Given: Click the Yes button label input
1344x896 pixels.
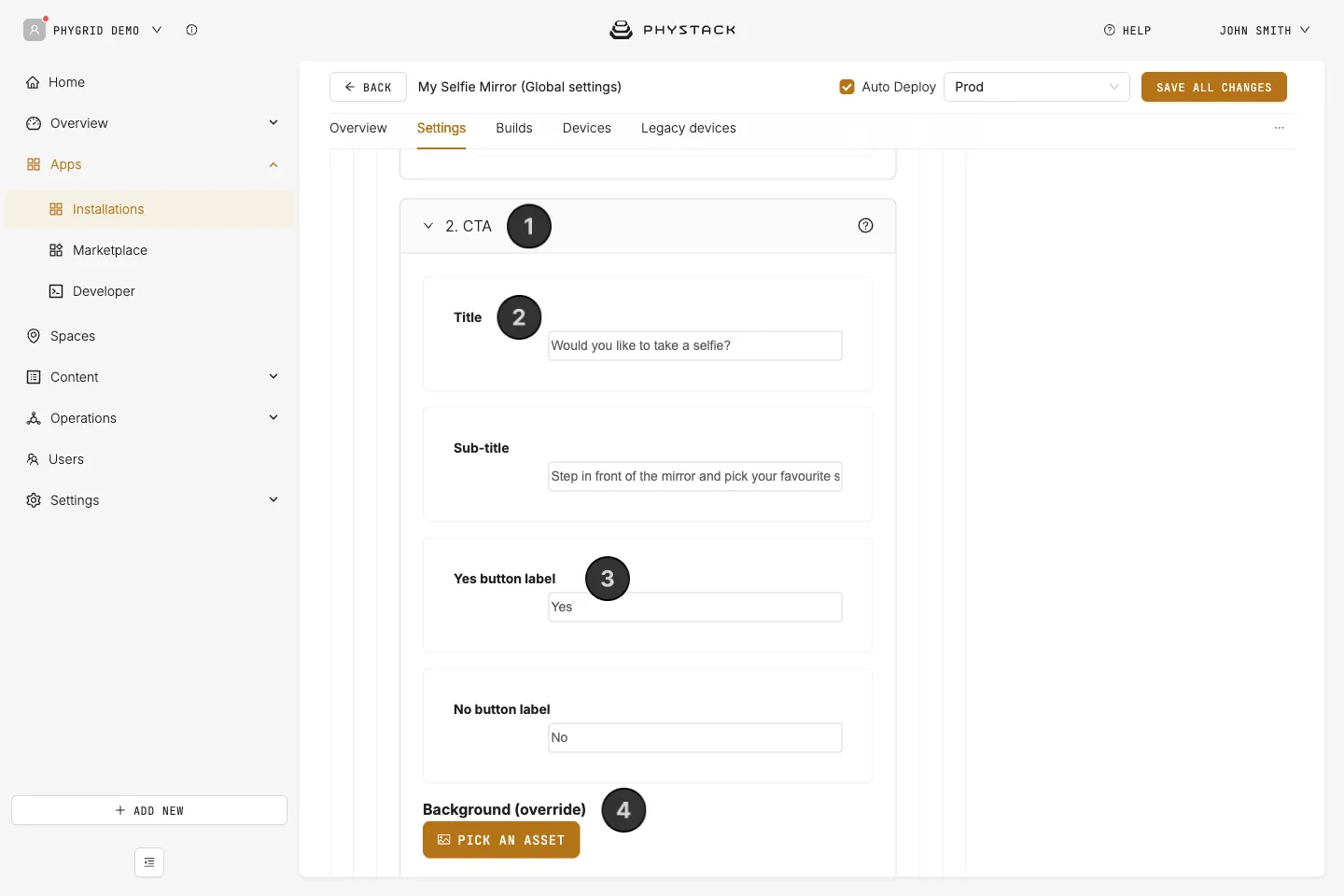Looking at the screenshot, I should pos(695,607).
